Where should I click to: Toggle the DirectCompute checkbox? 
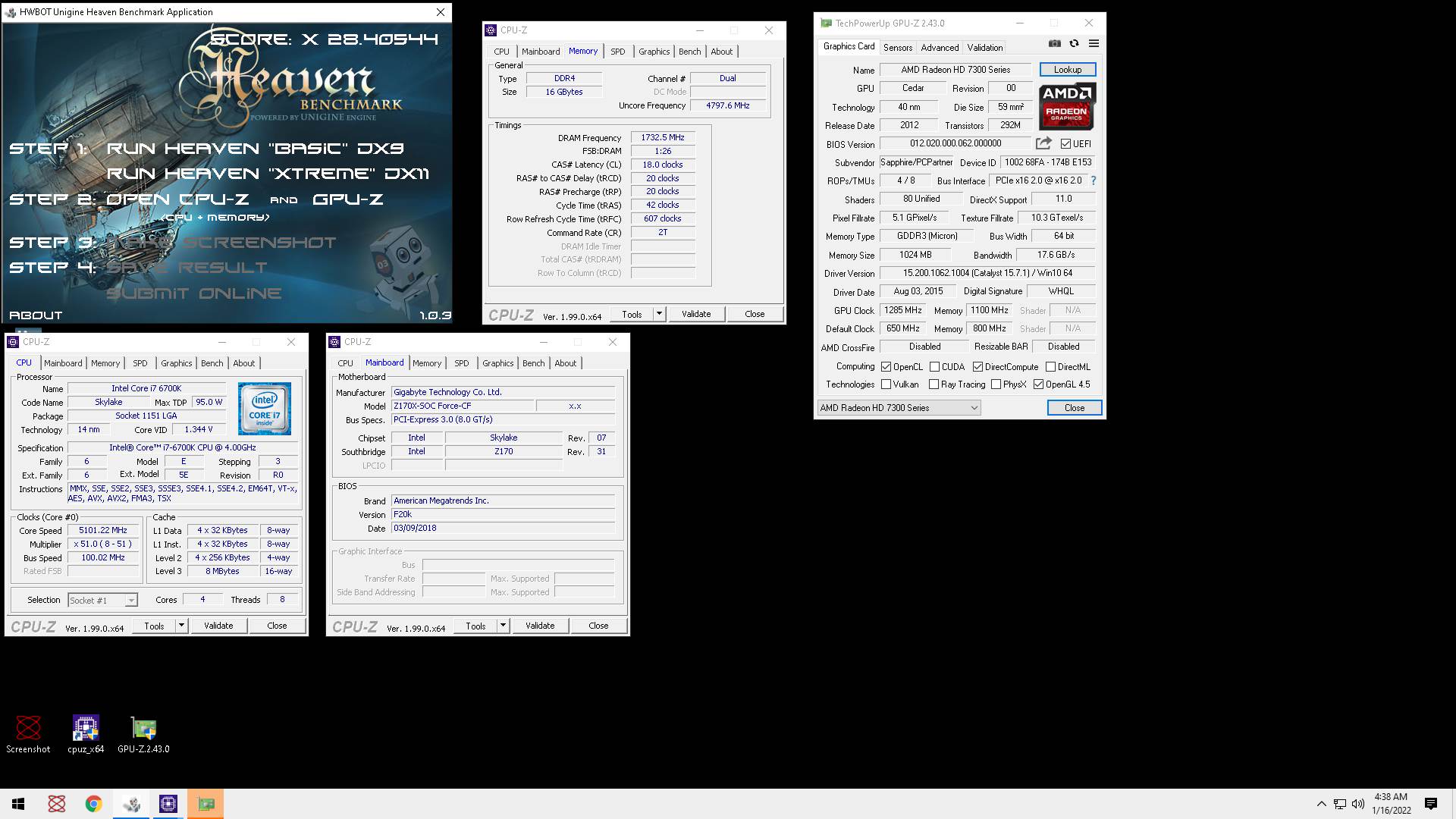click(x=977, y=367)
